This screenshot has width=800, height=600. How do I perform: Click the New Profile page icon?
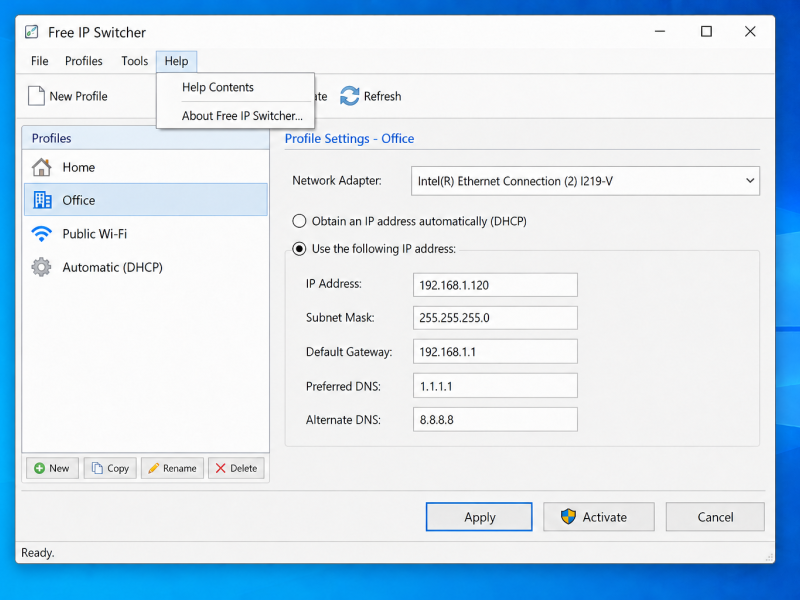pos(36,96)
